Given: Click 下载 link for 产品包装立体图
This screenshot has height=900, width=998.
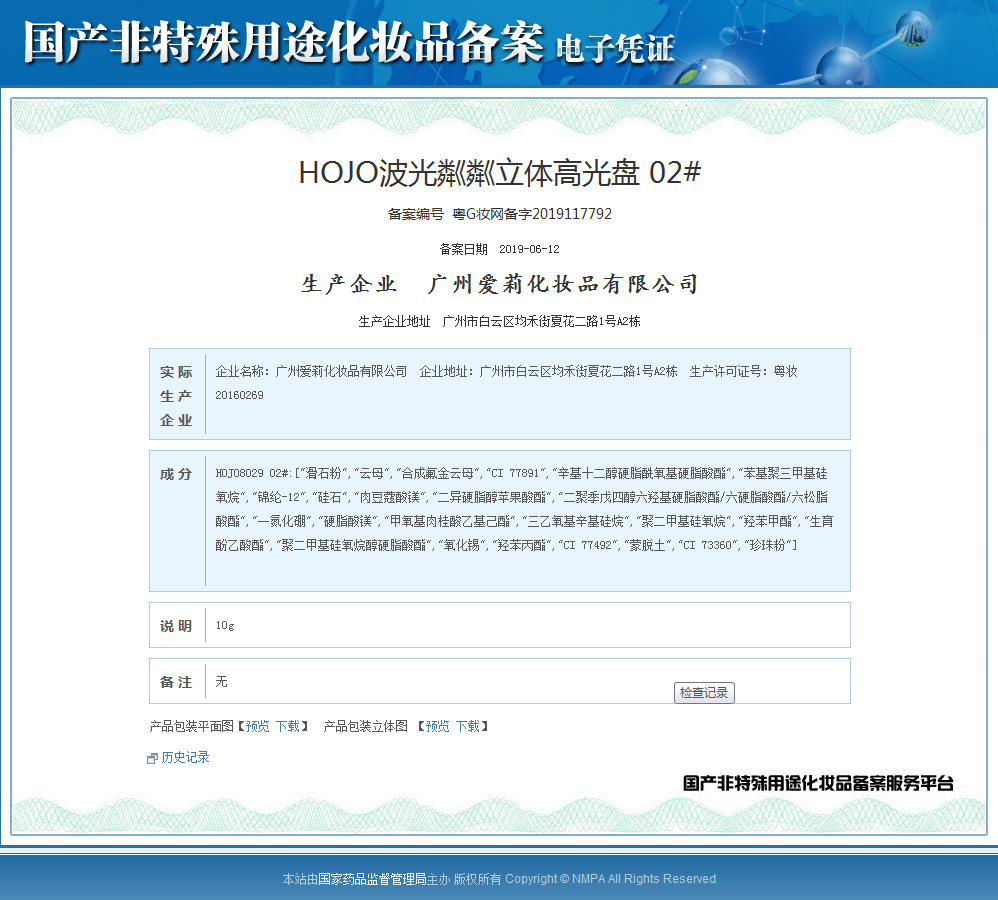Looking at the screenshot, I should pos(468,726).
